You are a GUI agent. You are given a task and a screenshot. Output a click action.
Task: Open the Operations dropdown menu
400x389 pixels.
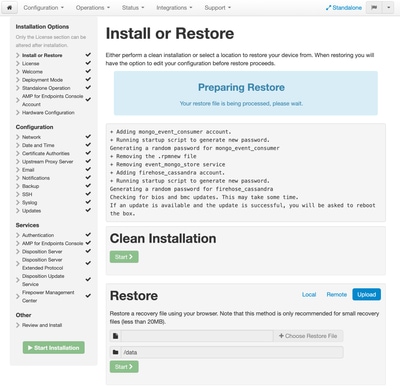tap(93, 7)
